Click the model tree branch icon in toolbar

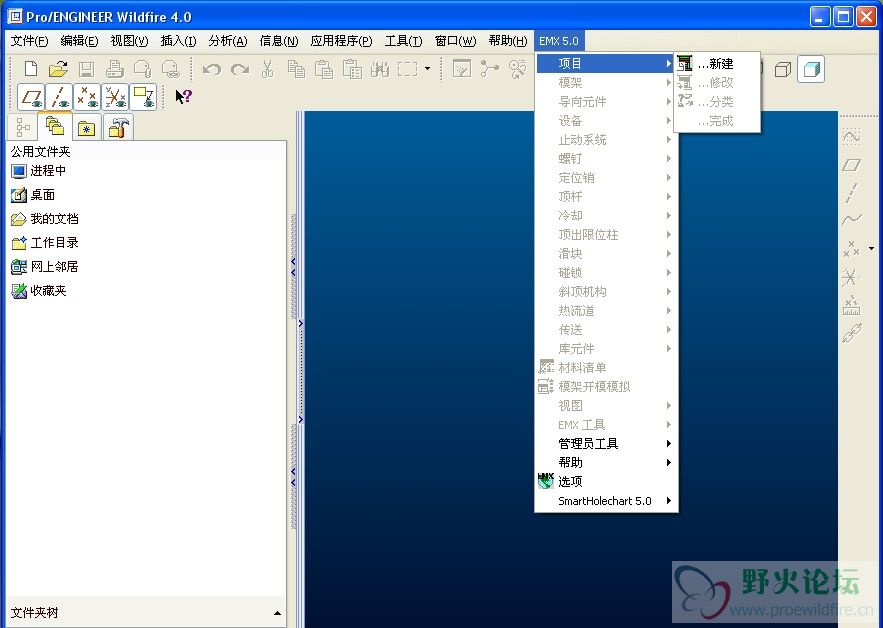pyautogui.click(x=489, y=69)
